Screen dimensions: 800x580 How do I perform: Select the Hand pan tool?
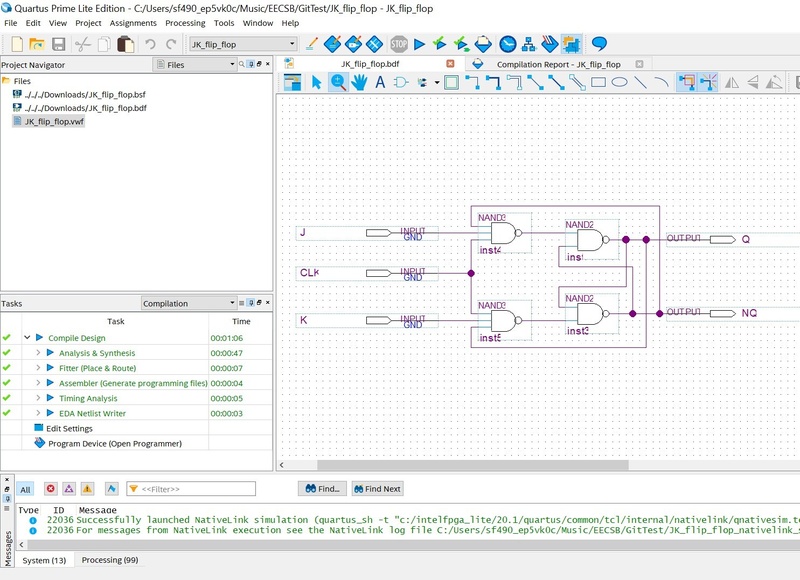[358, 83]
